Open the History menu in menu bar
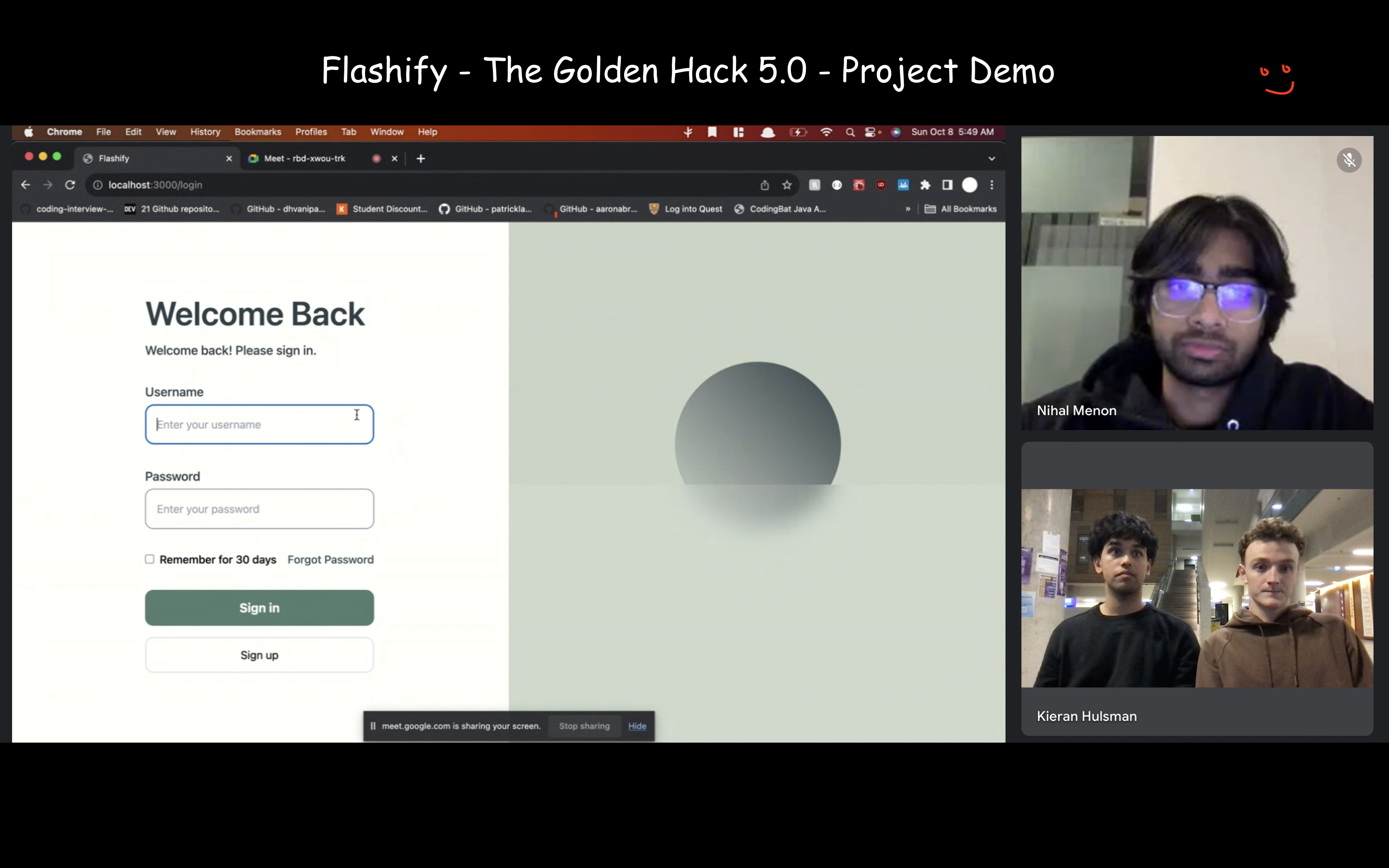1389x868 pixels. 205,132
